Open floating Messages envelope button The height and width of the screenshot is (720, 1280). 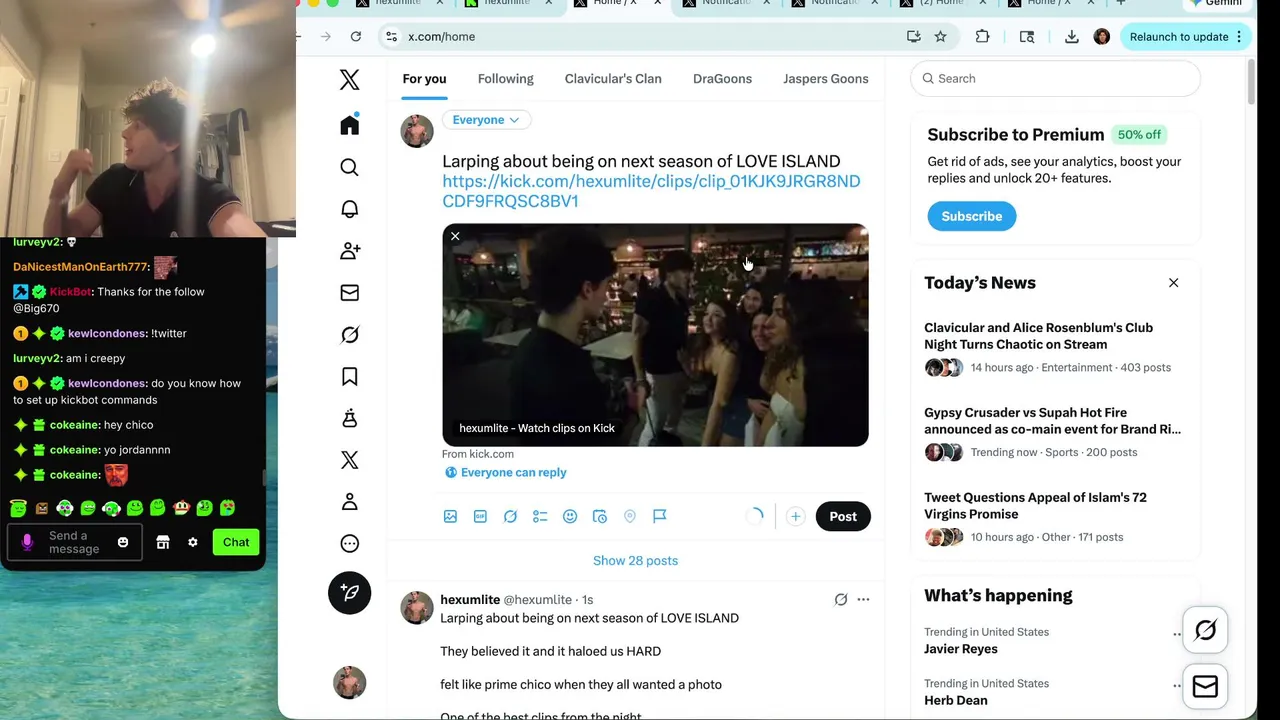click(x=1205, y=686)
